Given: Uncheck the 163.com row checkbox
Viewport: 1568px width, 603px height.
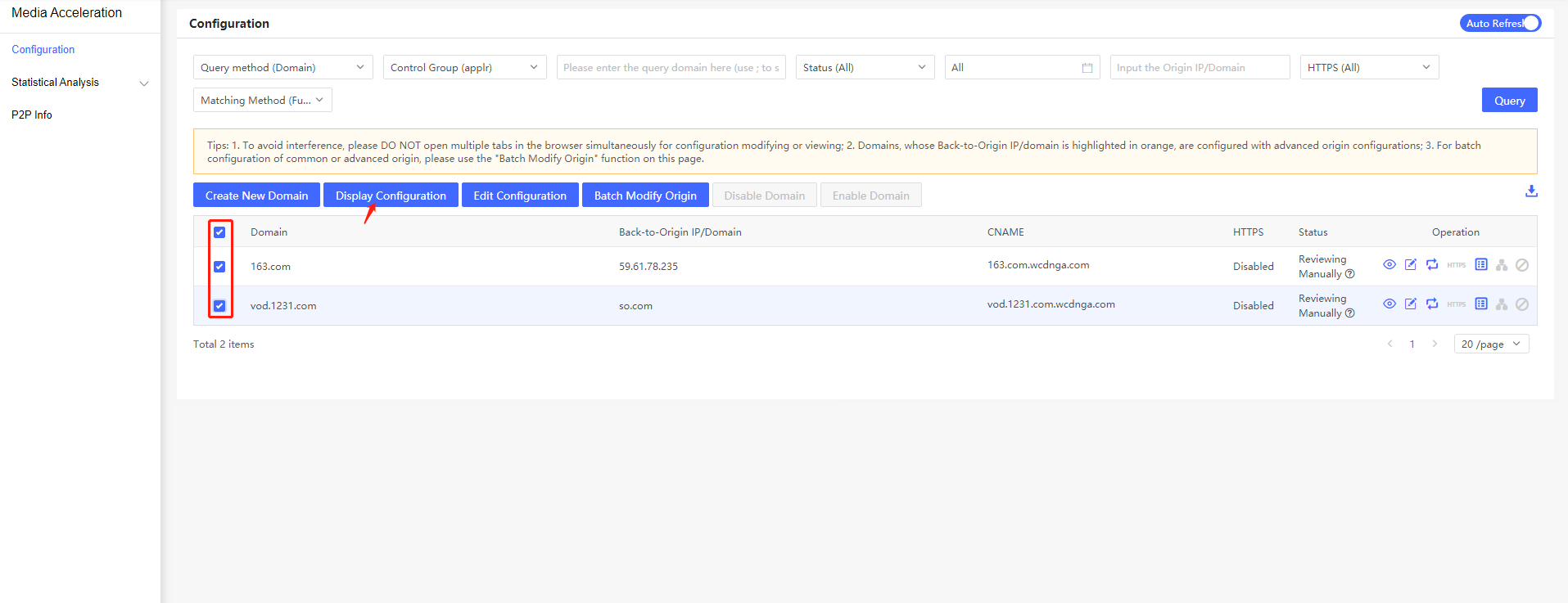Looking at the screenshot, I should [x=219, y=267].
